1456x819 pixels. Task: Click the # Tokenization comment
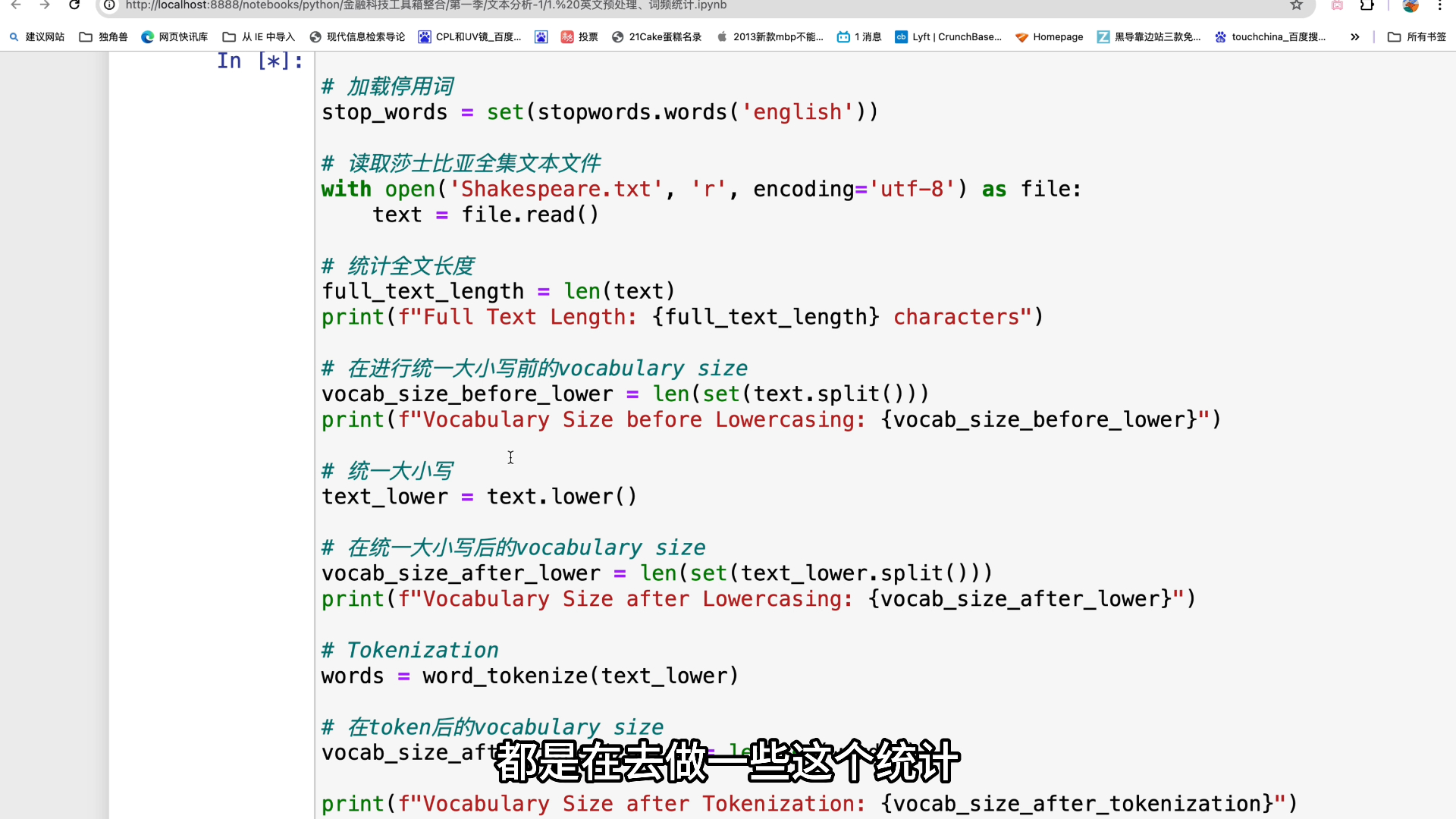point(410,650)
